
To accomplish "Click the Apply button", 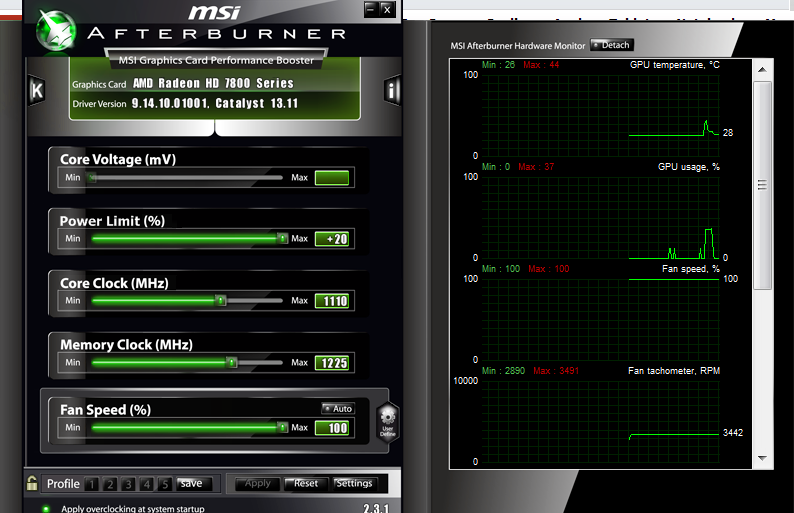I will pyautogui.click(x=257, y=484).
